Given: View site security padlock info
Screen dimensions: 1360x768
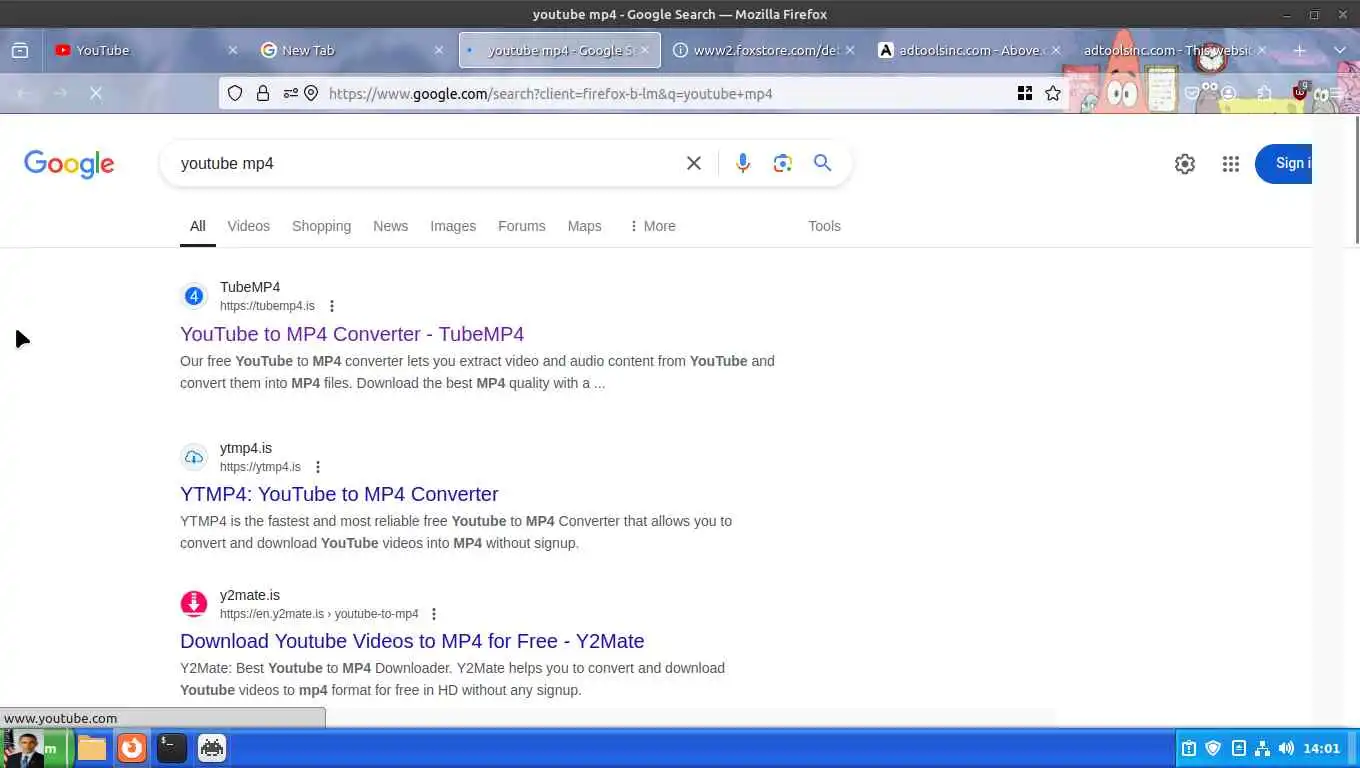Looking at the screenshot, I should 263,93.
